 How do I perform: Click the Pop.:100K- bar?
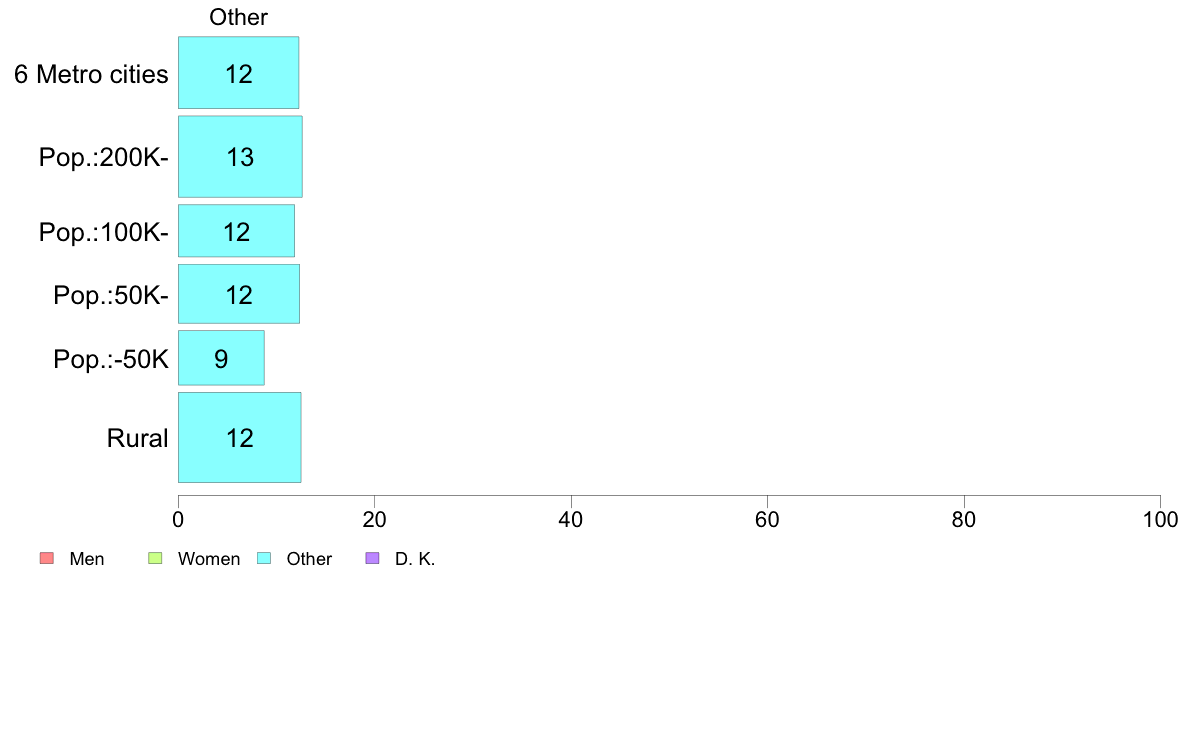tap(236, 232)
